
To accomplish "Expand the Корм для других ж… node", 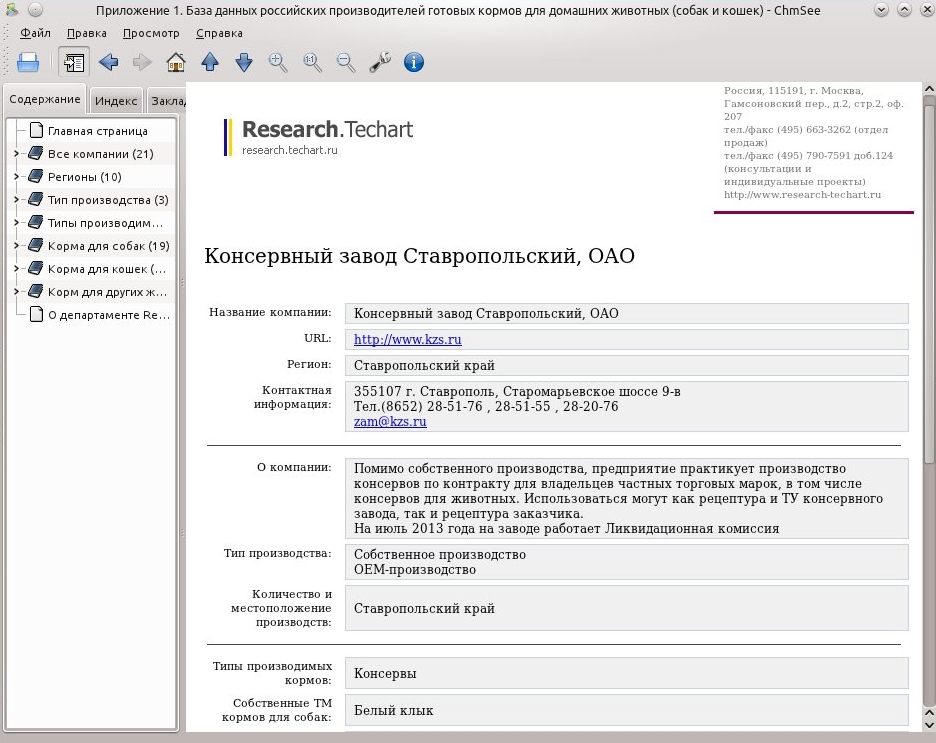I will coord(16,292).
